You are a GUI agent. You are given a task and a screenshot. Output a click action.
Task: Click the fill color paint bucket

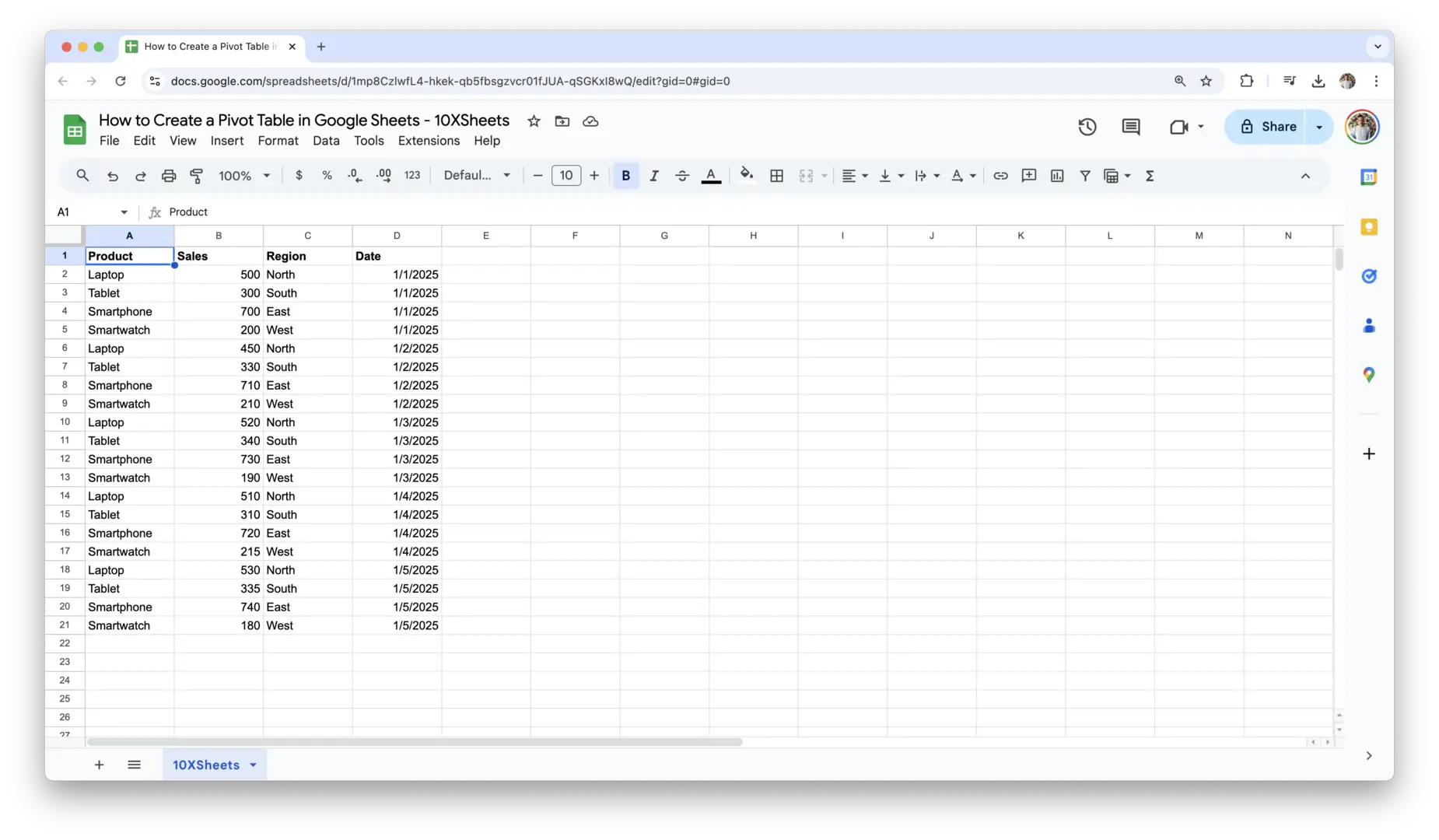tap(746, 175)
